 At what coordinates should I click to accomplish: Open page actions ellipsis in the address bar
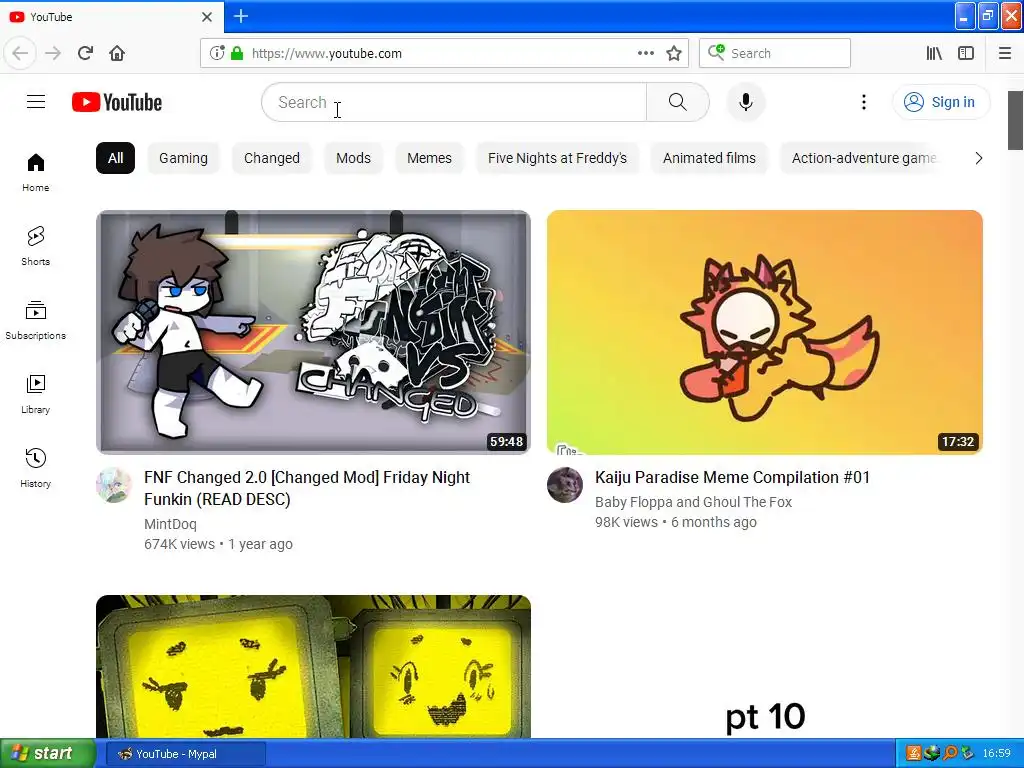645,53
